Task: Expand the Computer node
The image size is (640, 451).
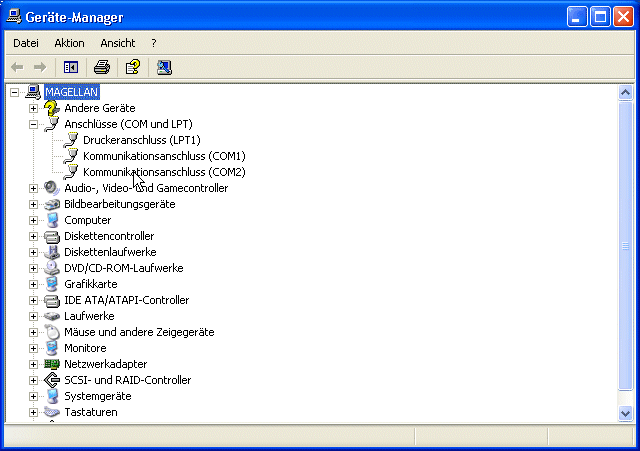Action: (x=33, y=220)
